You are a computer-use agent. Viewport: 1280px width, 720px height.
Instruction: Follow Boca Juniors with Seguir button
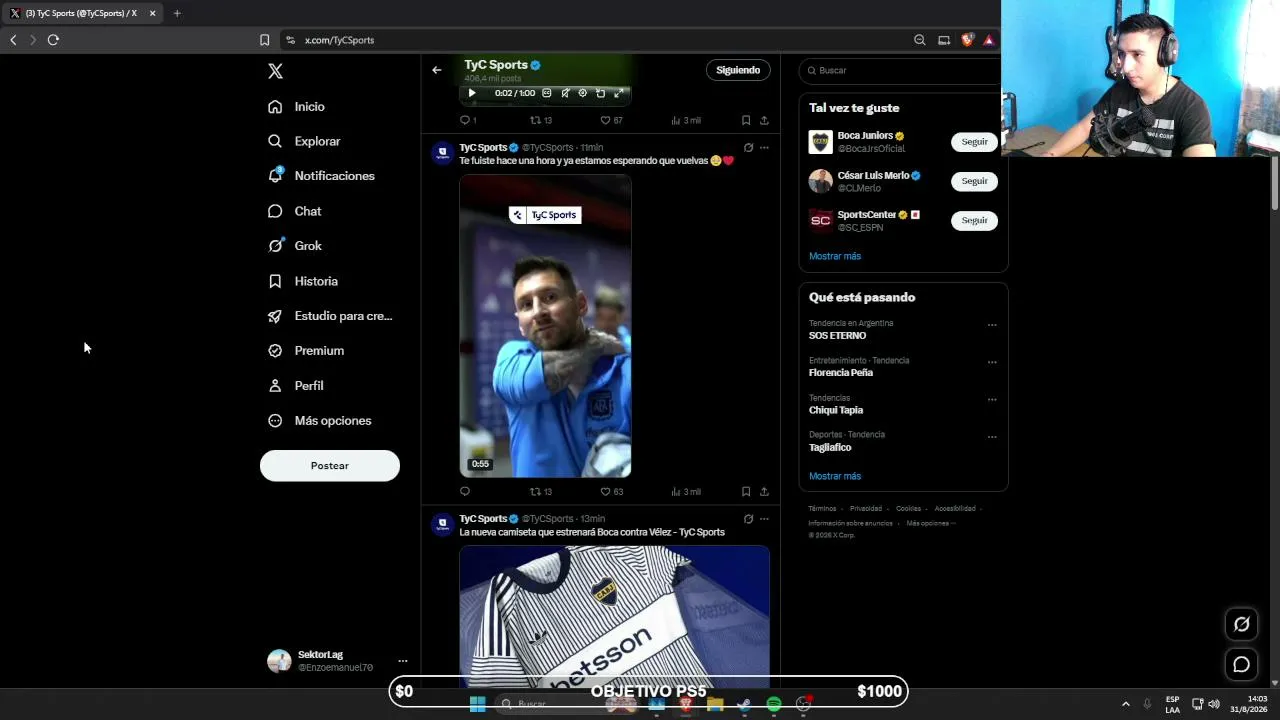coord(974,142)
